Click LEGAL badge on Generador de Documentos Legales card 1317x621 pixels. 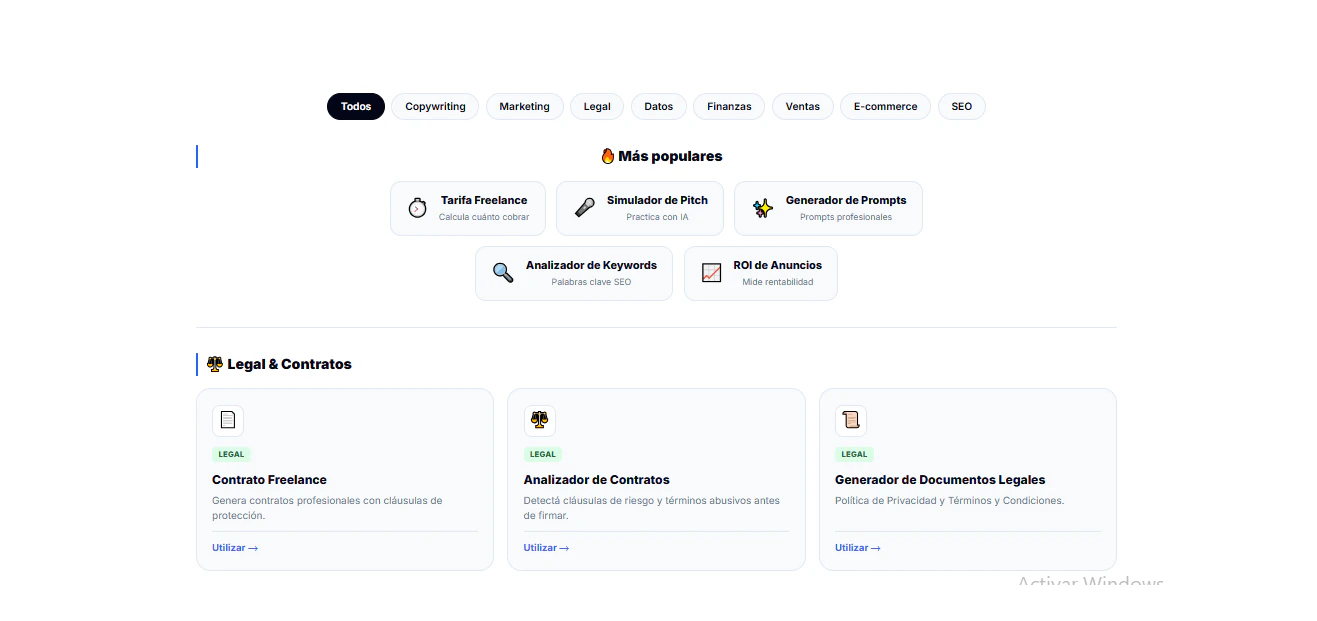854,454
